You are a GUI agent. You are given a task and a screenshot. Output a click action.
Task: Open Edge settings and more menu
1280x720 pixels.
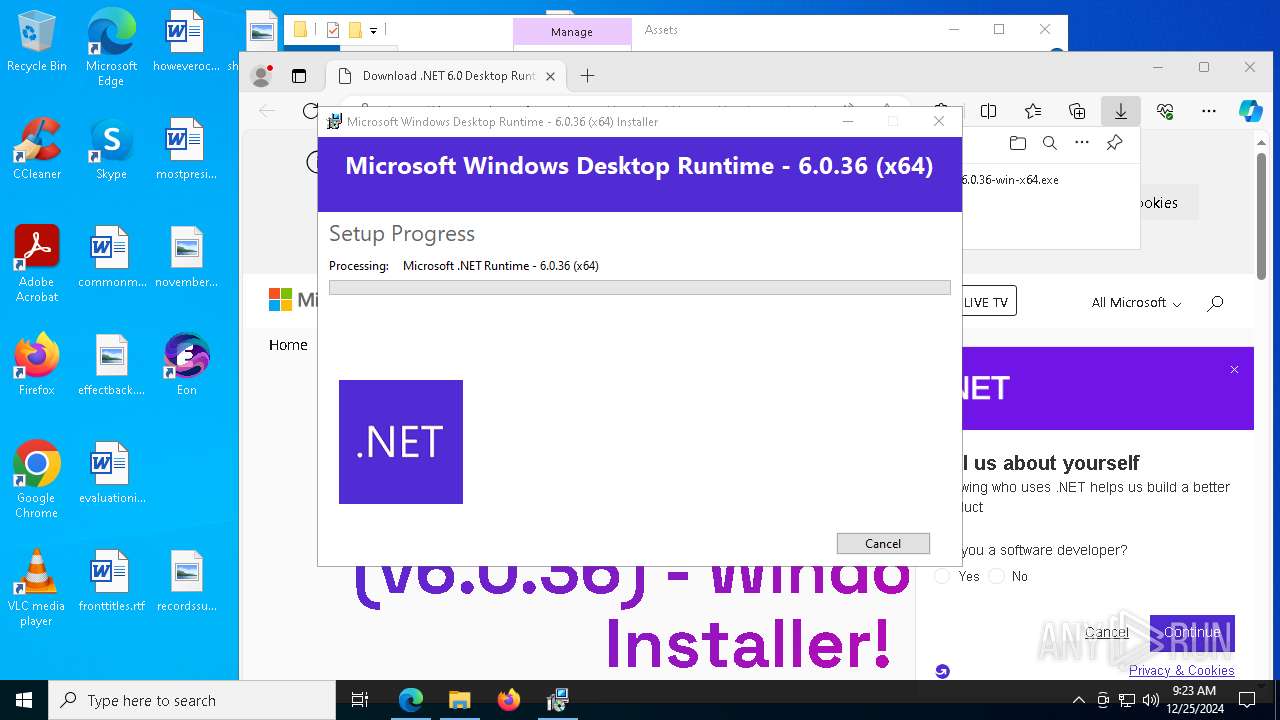click(x=1209, y=111)
